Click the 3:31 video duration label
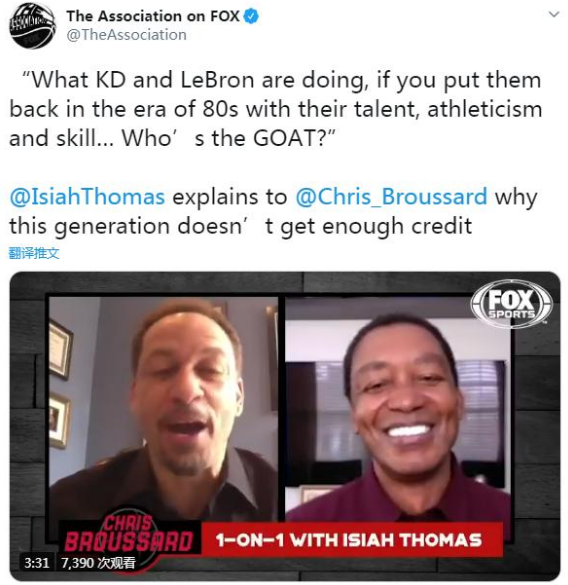Screen dimensions: 568x585 click(x=36, y=563)
